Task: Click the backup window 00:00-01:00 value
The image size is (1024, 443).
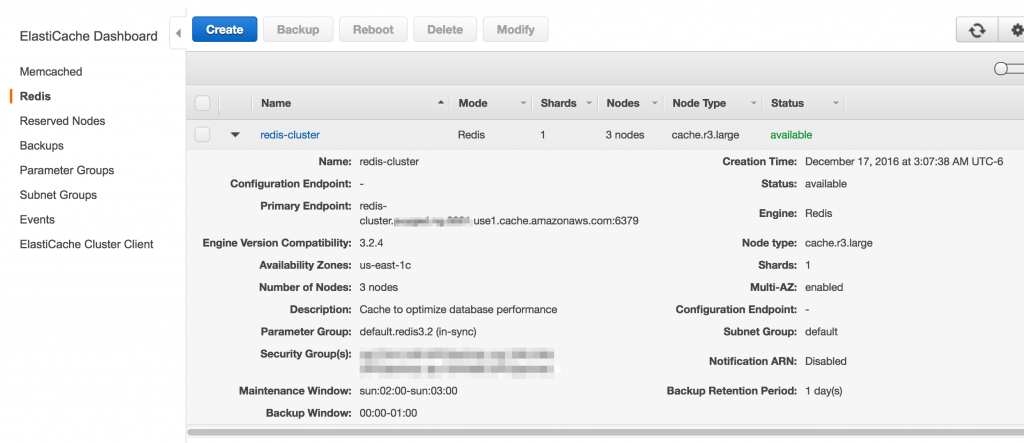Action: pyautogui.click(x=388, y=413)
